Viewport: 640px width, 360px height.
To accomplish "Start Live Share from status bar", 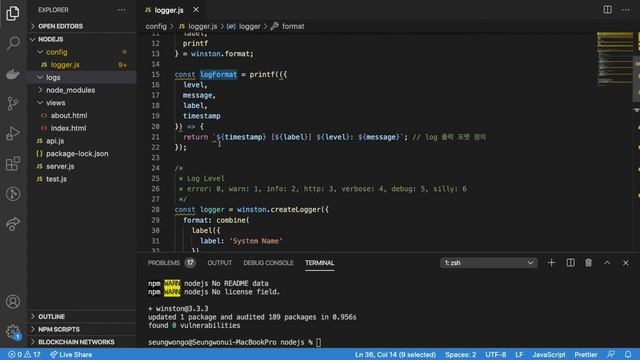I will tap(71, 354).
